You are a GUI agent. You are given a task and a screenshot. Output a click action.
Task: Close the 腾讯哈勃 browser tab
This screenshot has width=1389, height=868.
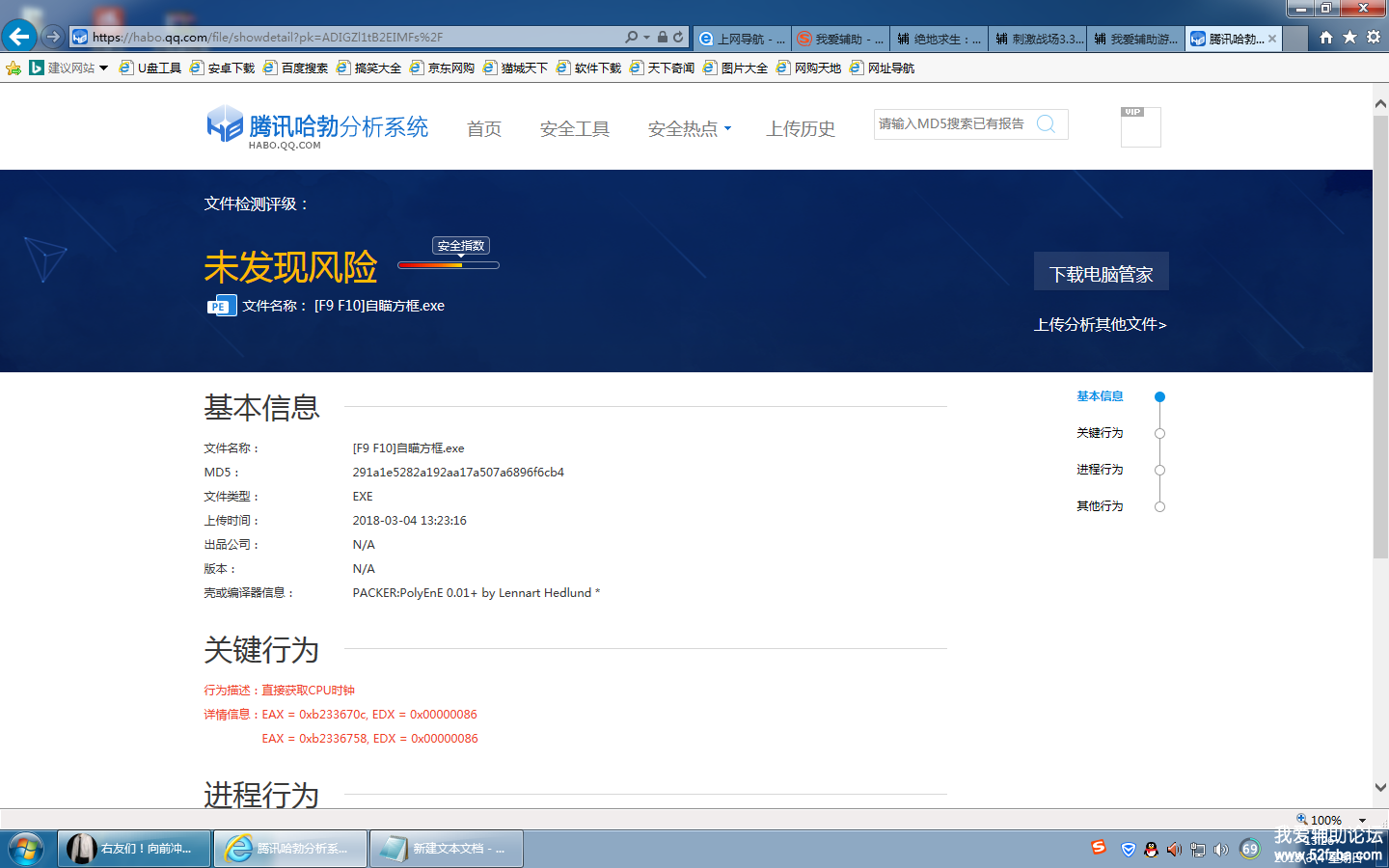(x=1272, y=39)
